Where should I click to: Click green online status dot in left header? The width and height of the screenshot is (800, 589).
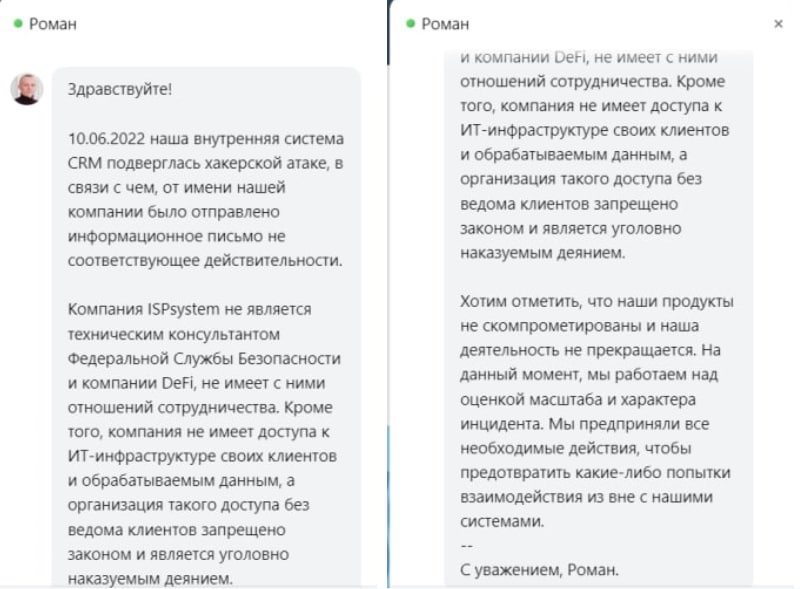coord(18,23)
